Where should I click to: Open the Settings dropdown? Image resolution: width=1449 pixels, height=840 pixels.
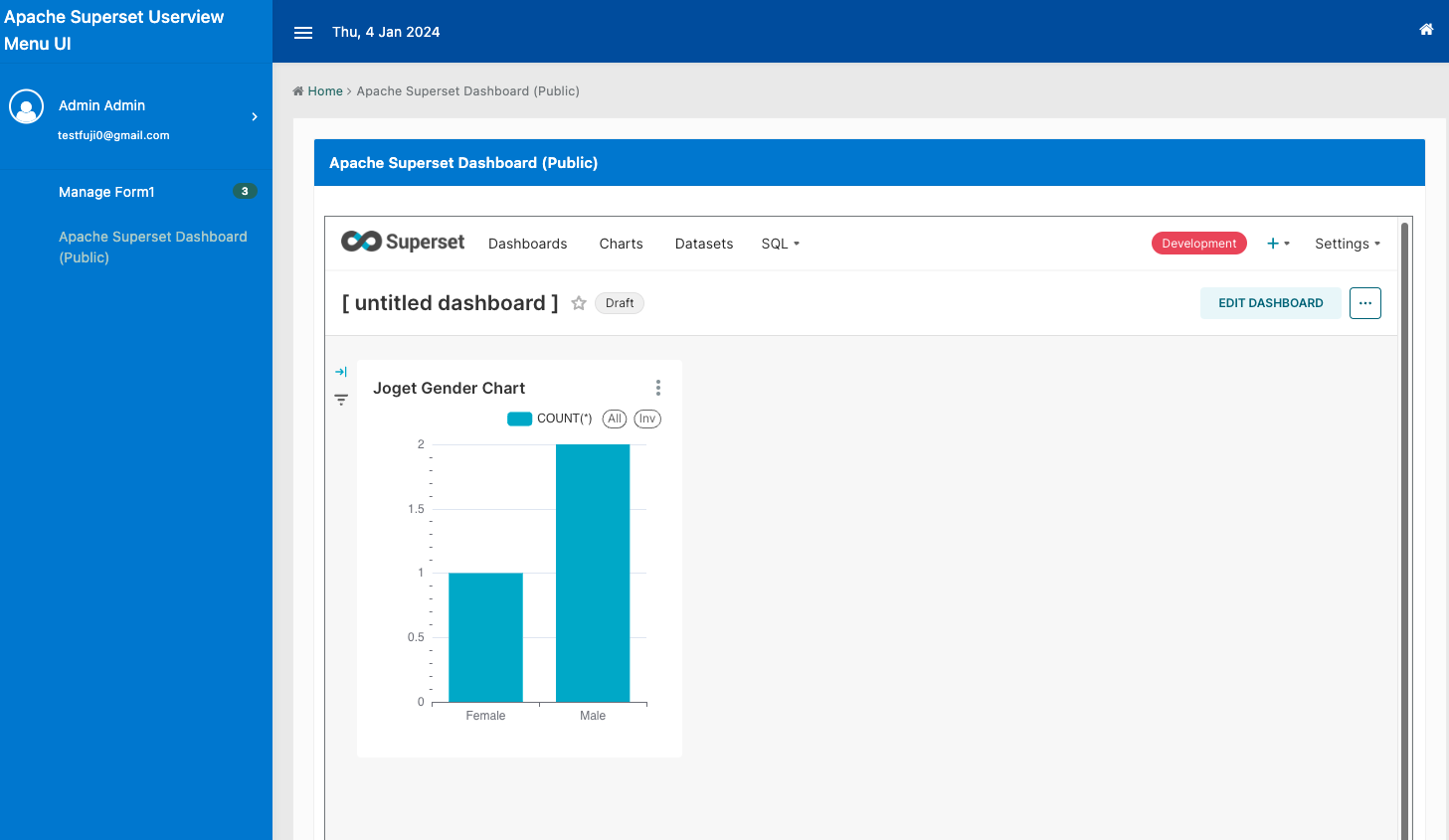[x=1347, y=244]
